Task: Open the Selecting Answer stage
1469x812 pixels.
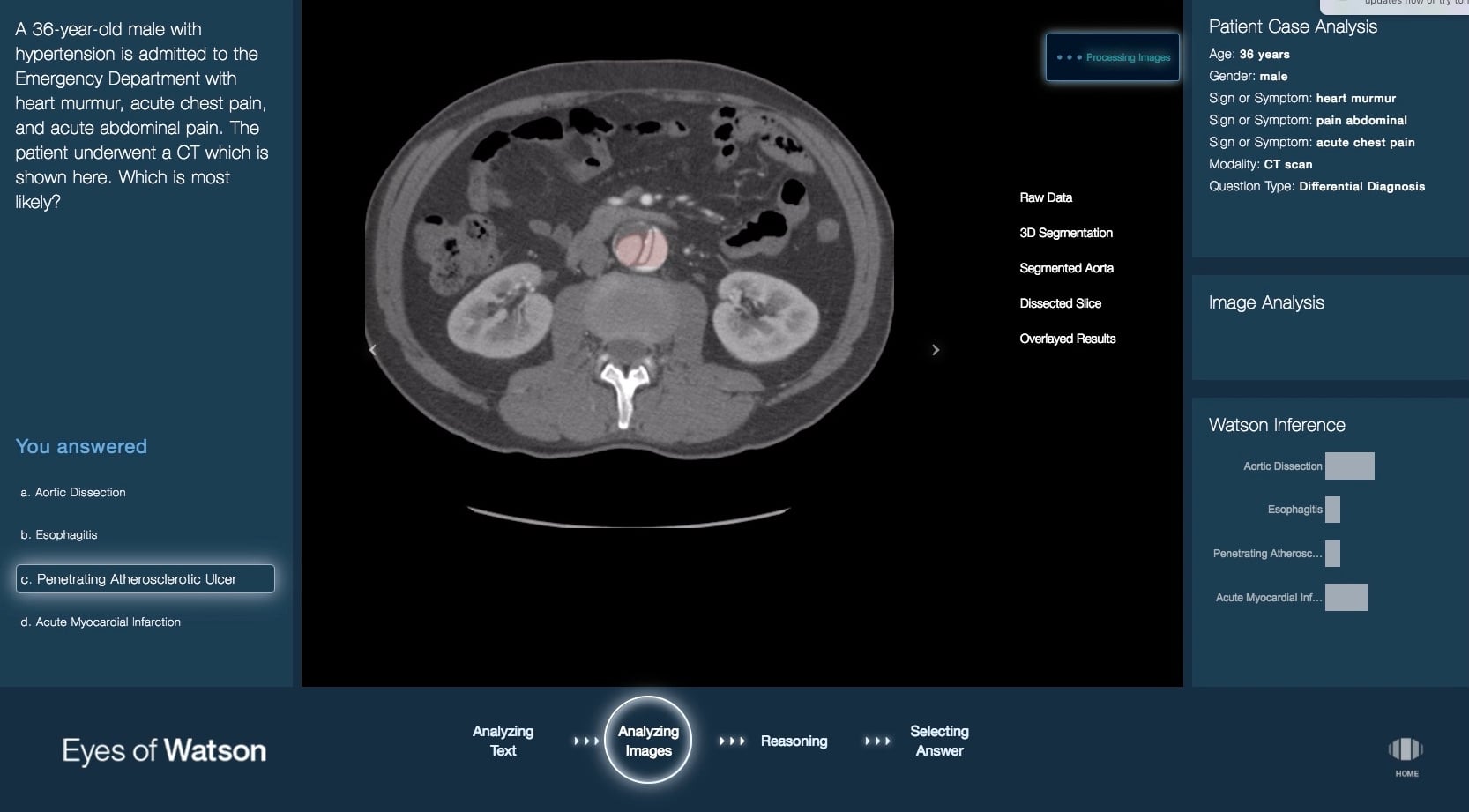Action: tap(939, 741)
